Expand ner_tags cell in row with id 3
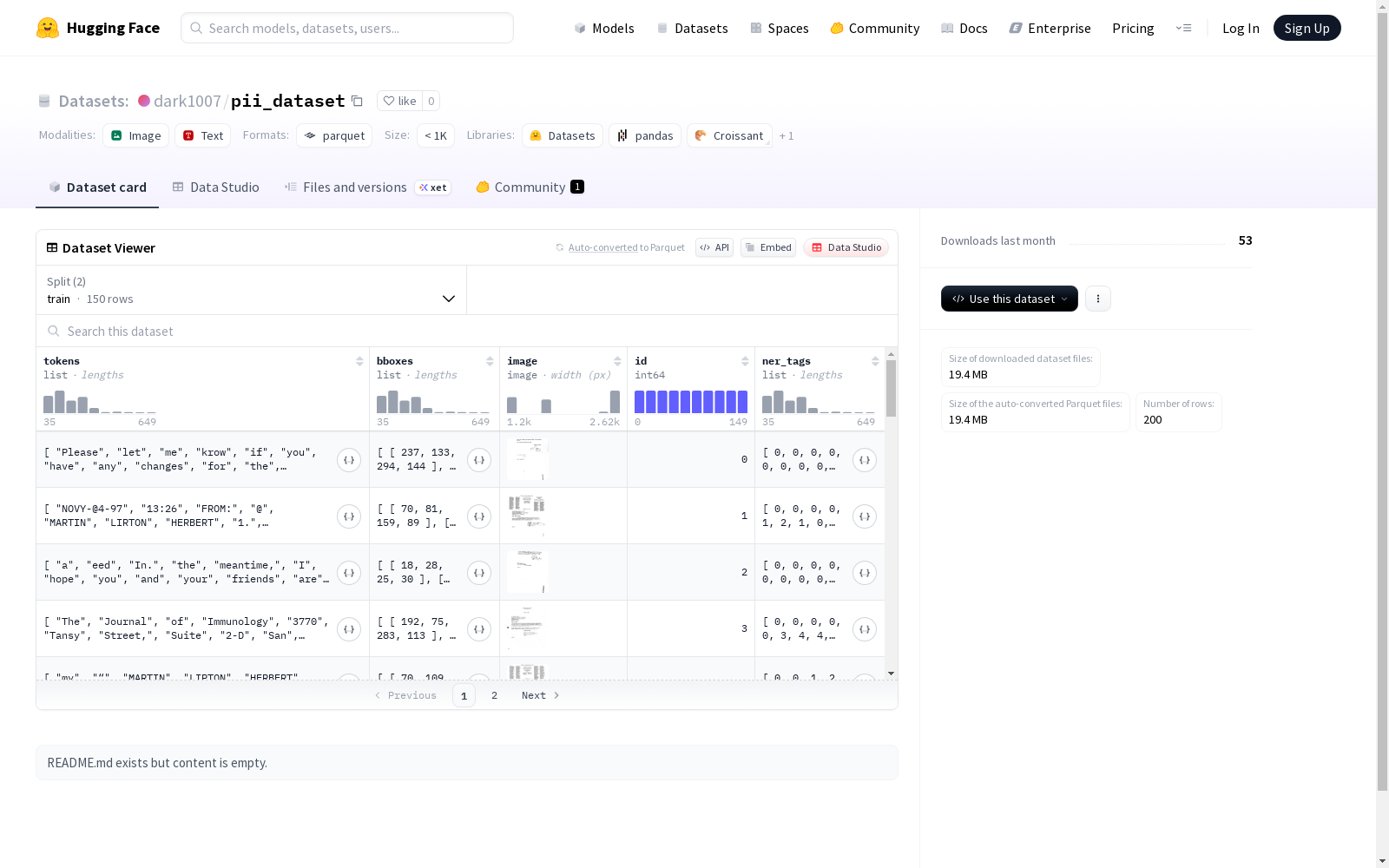 pyautogui.click(x=865, y=629)
